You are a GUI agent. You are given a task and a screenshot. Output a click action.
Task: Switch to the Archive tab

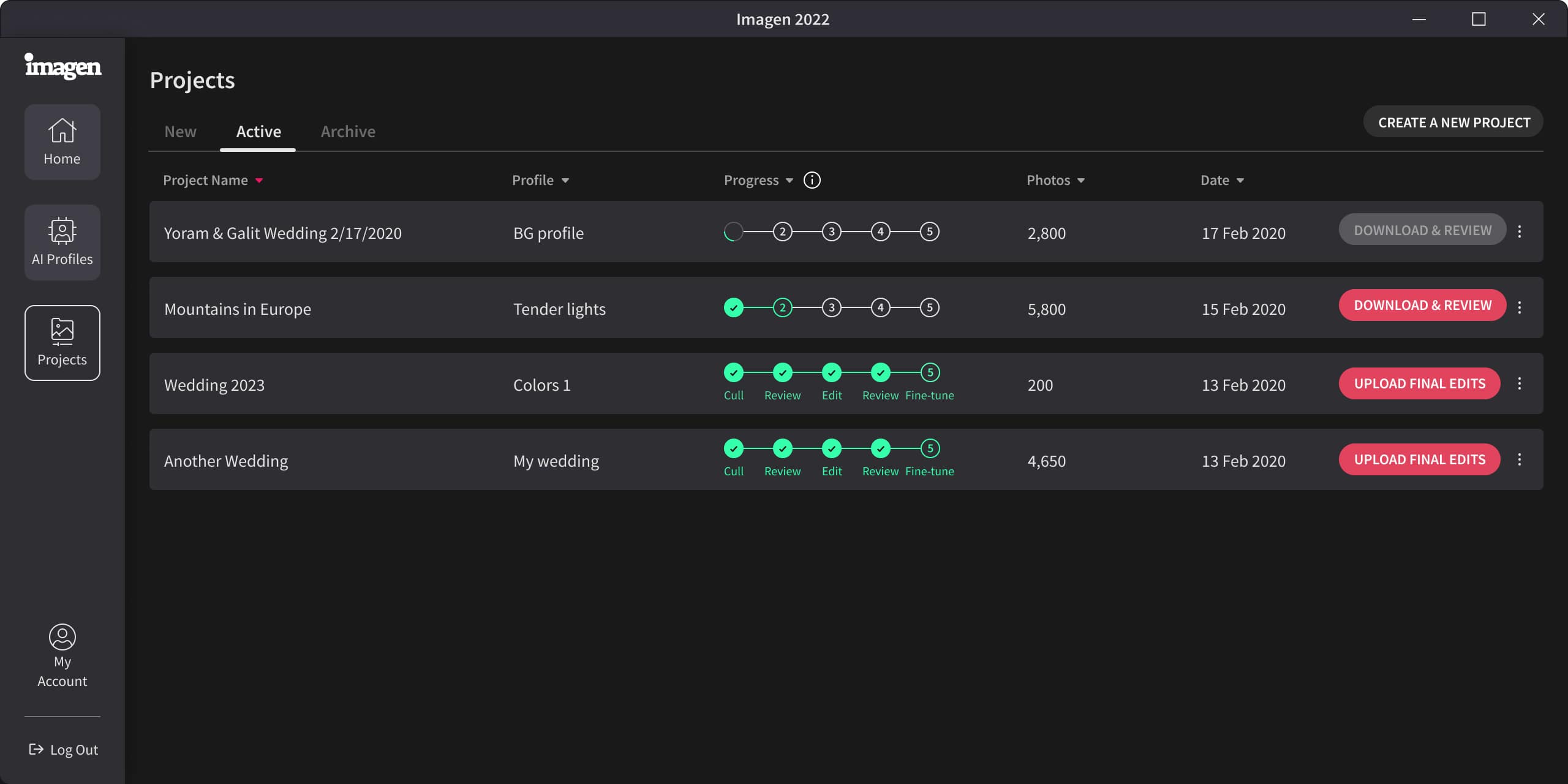click(x=348, y=132)
